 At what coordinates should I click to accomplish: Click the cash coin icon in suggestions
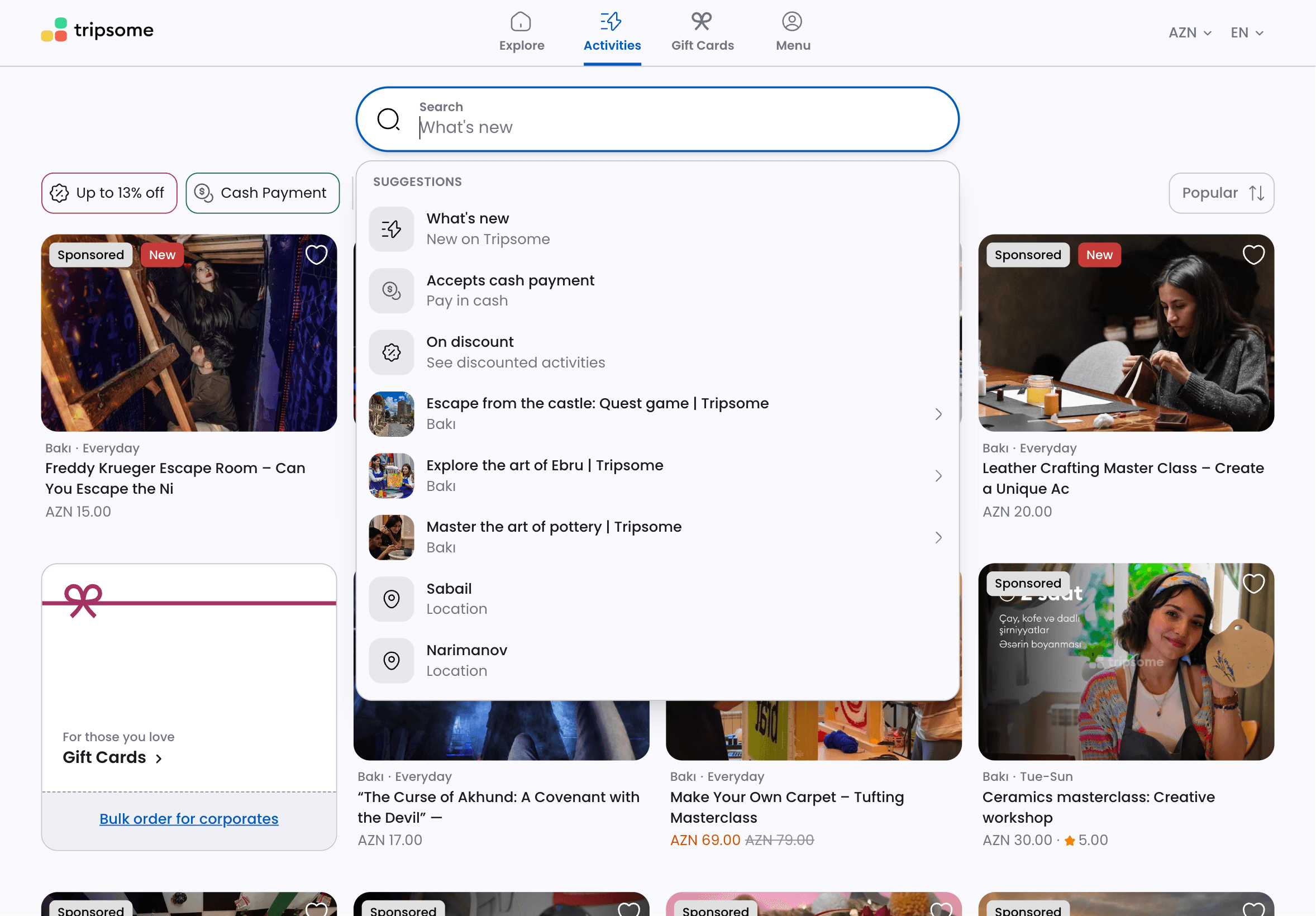392,290
